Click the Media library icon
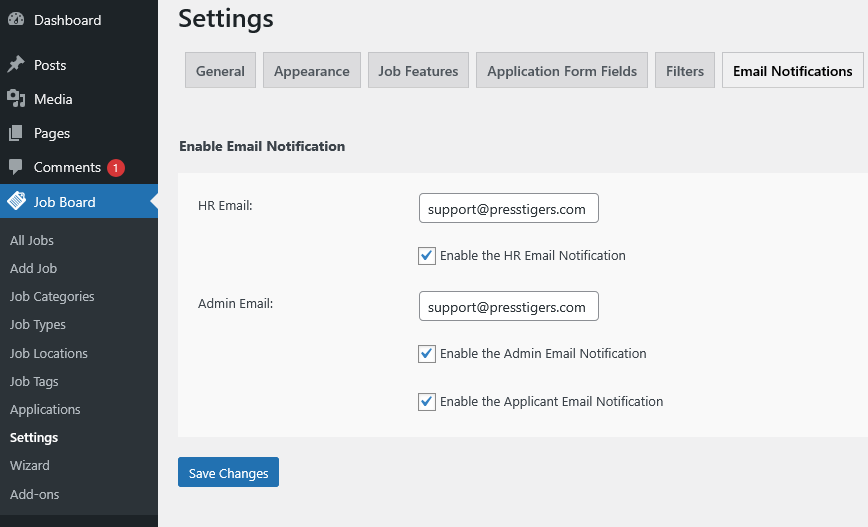Image resolution: width=868 pixels, height=527 pixels. point(16,99)
